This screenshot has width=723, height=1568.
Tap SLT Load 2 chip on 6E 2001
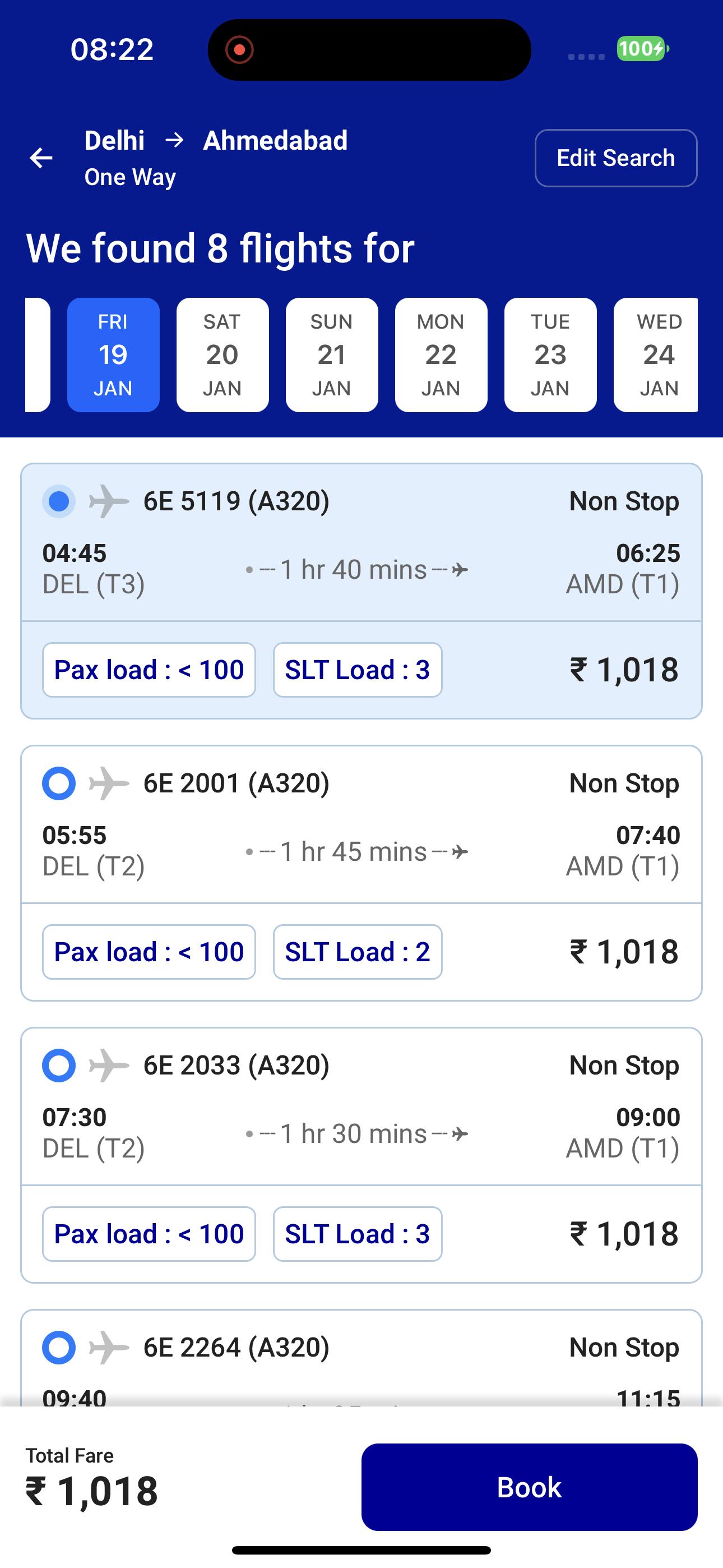point(357,952)
